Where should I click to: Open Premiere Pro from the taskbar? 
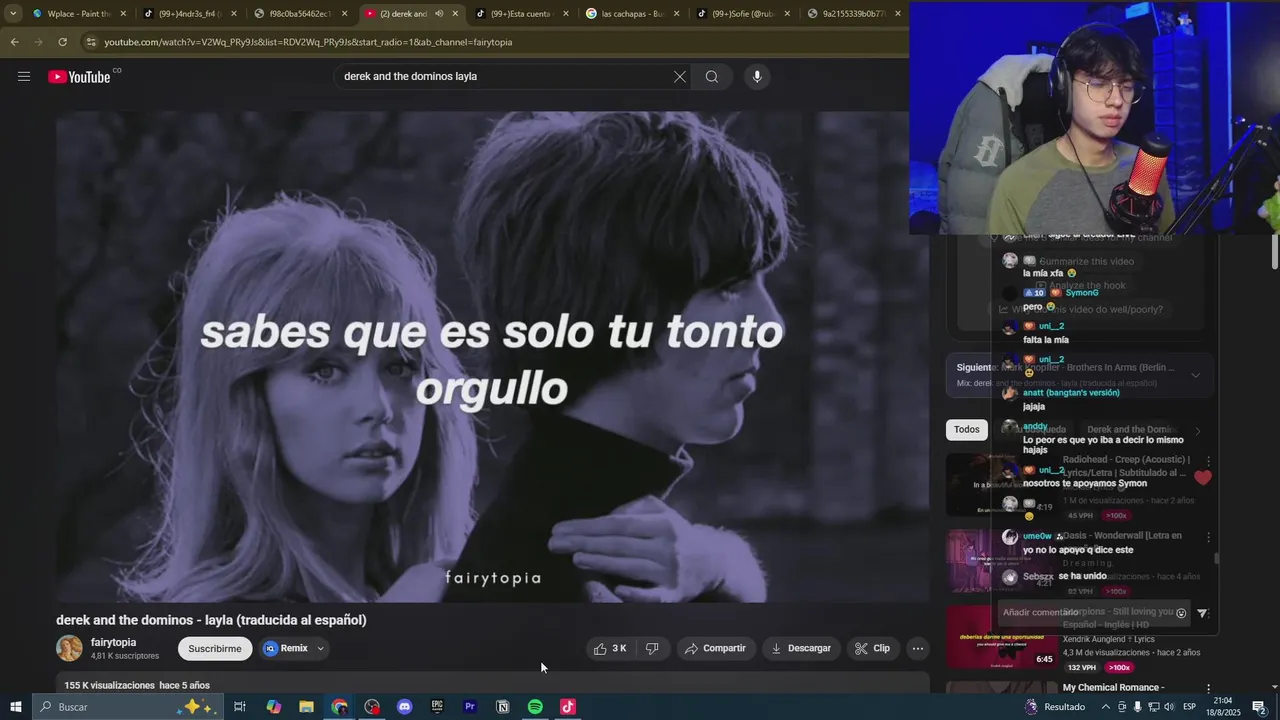(x=470, y=707)
